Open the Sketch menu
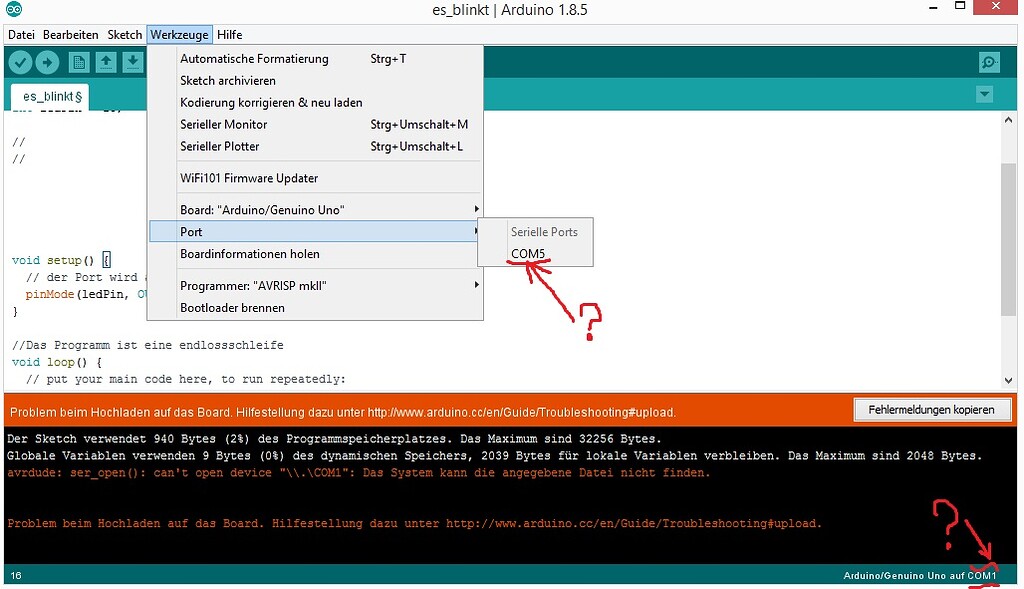Image resolution: width=1024 pixels, height=589 pixels. click(x=125, y=35)
